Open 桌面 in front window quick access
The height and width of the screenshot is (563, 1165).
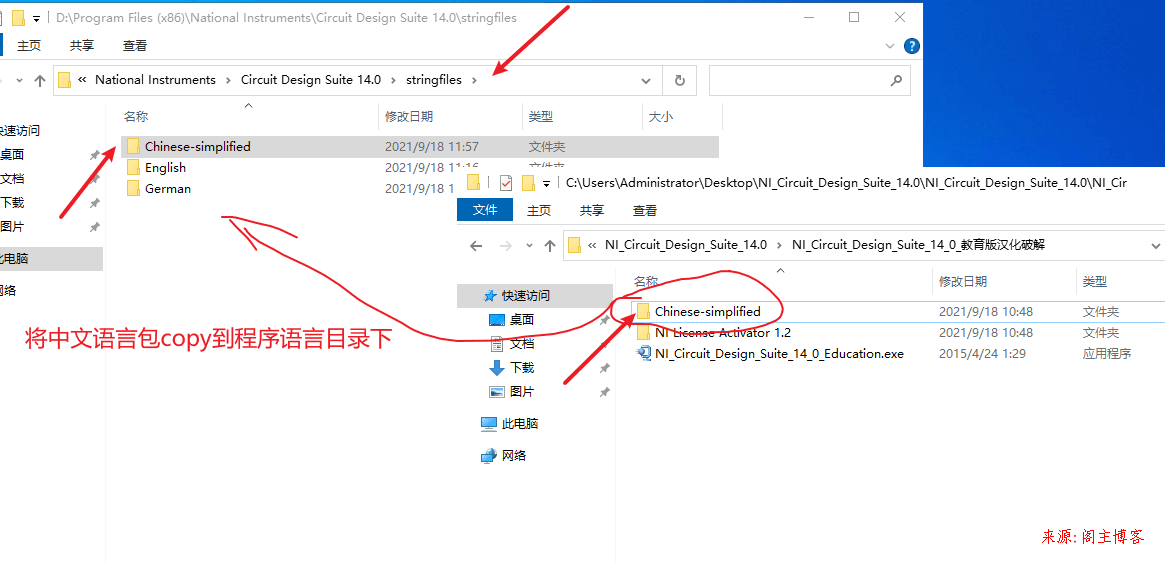tap(522, 319)
